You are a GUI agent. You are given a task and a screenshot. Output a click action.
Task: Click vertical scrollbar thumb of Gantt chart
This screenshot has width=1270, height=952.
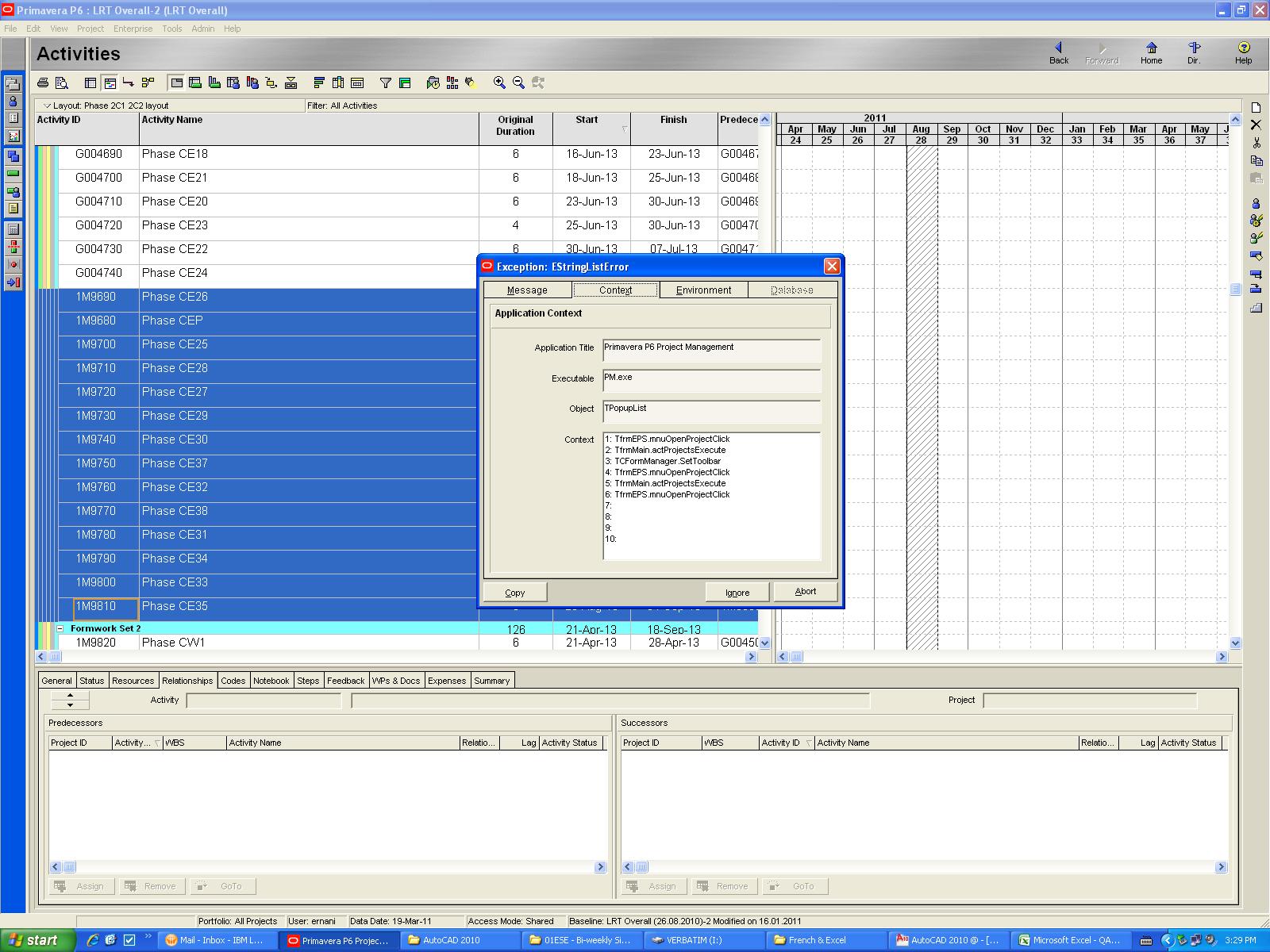pyautogui.click(x=1235, y=290)
